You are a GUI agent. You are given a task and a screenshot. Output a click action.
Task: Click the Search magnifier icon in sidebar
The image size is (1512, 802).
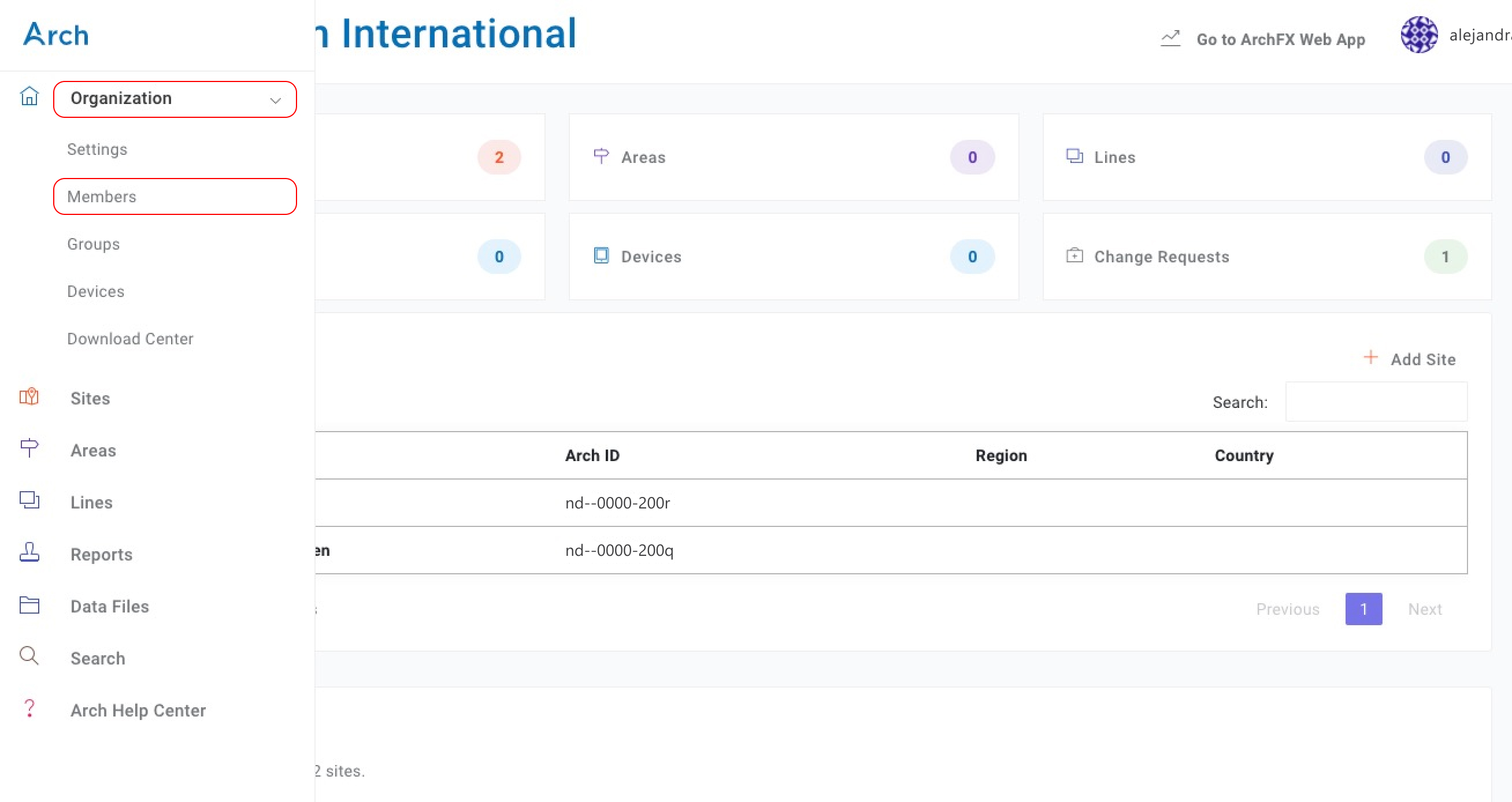(29, 656)
